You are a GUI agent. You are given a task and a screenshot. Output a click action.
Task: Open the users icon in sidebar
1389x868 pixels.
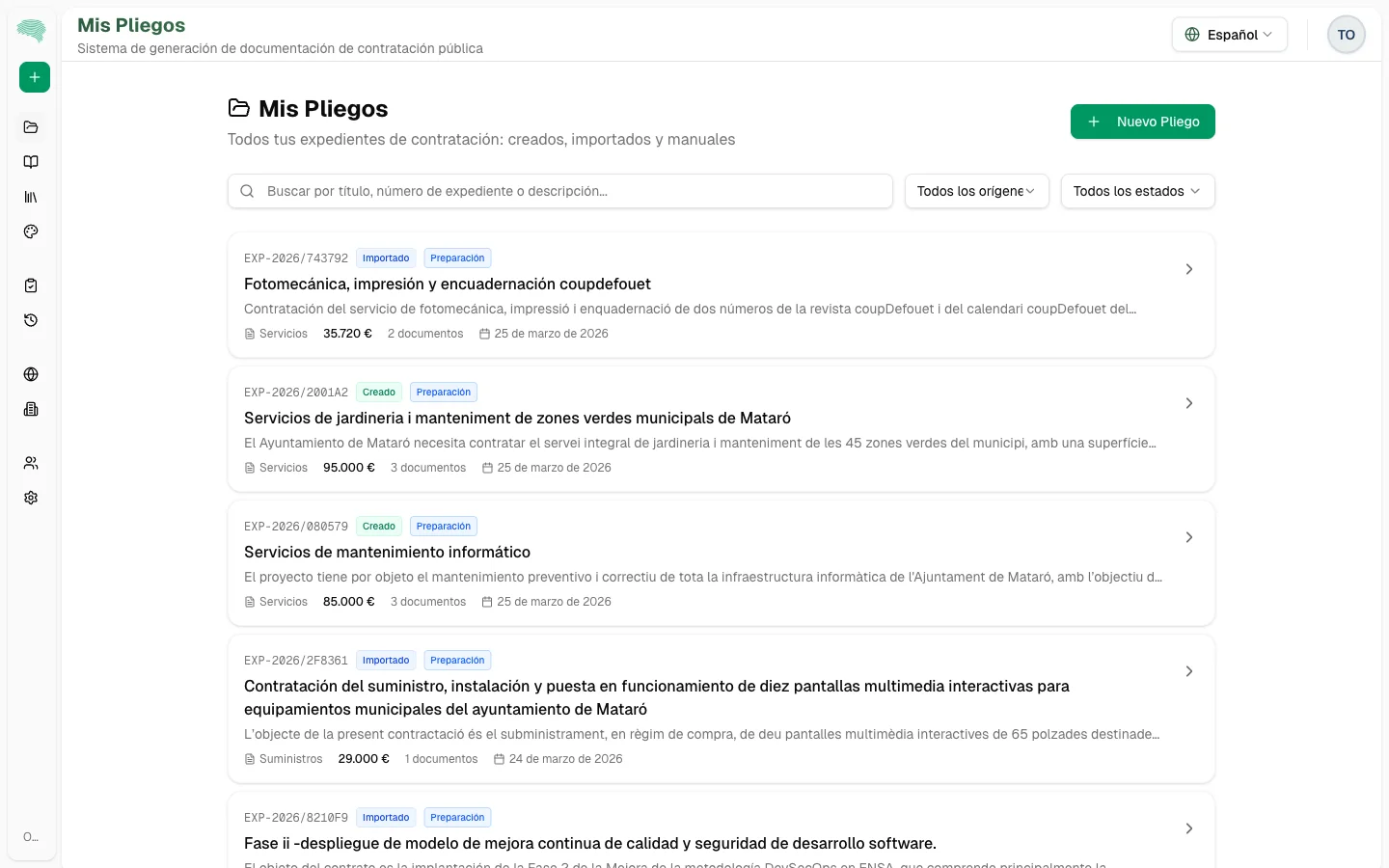pyautogui.click(x=31, y=463)
